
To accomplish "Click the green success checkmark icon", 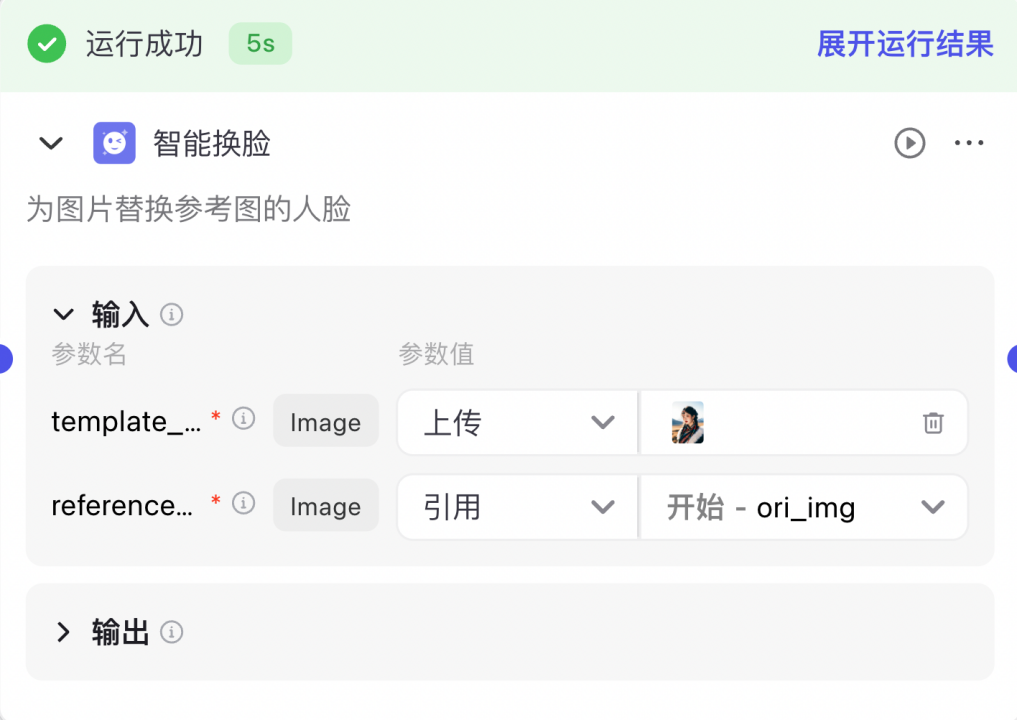I will pyautogui.click(x=46, y=44).
